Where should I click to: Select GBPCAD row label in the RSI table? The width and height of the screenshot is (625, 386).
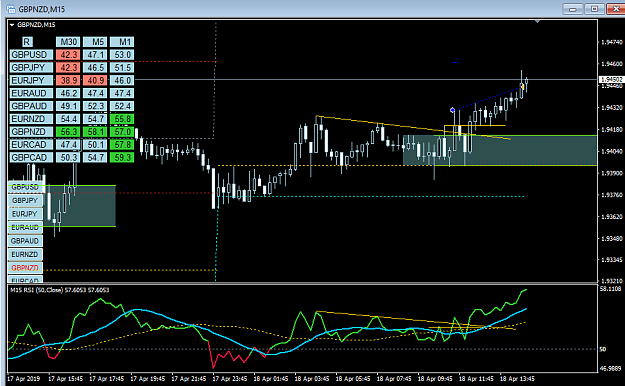[x=31, y=157]
